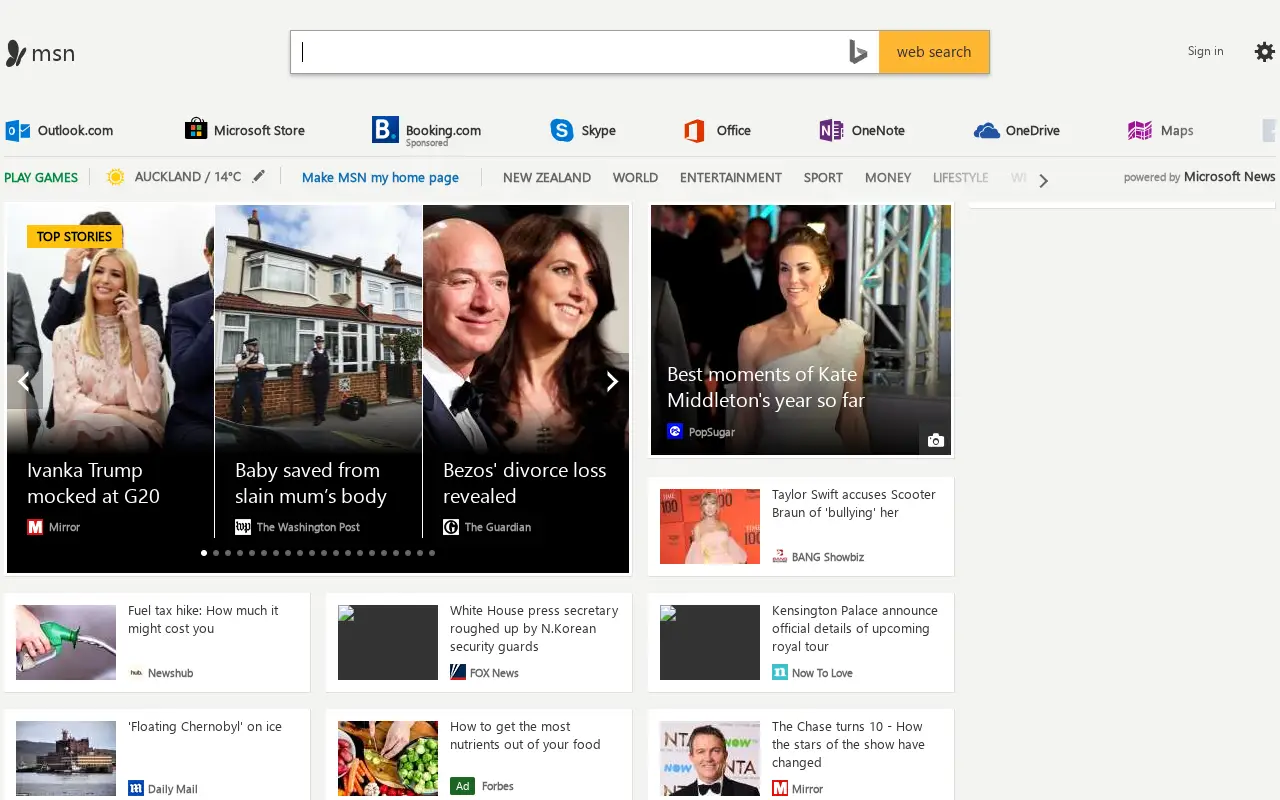Launch Skype shortcut icon
This screenshot has height=800, width=1280.
[562, 130]
